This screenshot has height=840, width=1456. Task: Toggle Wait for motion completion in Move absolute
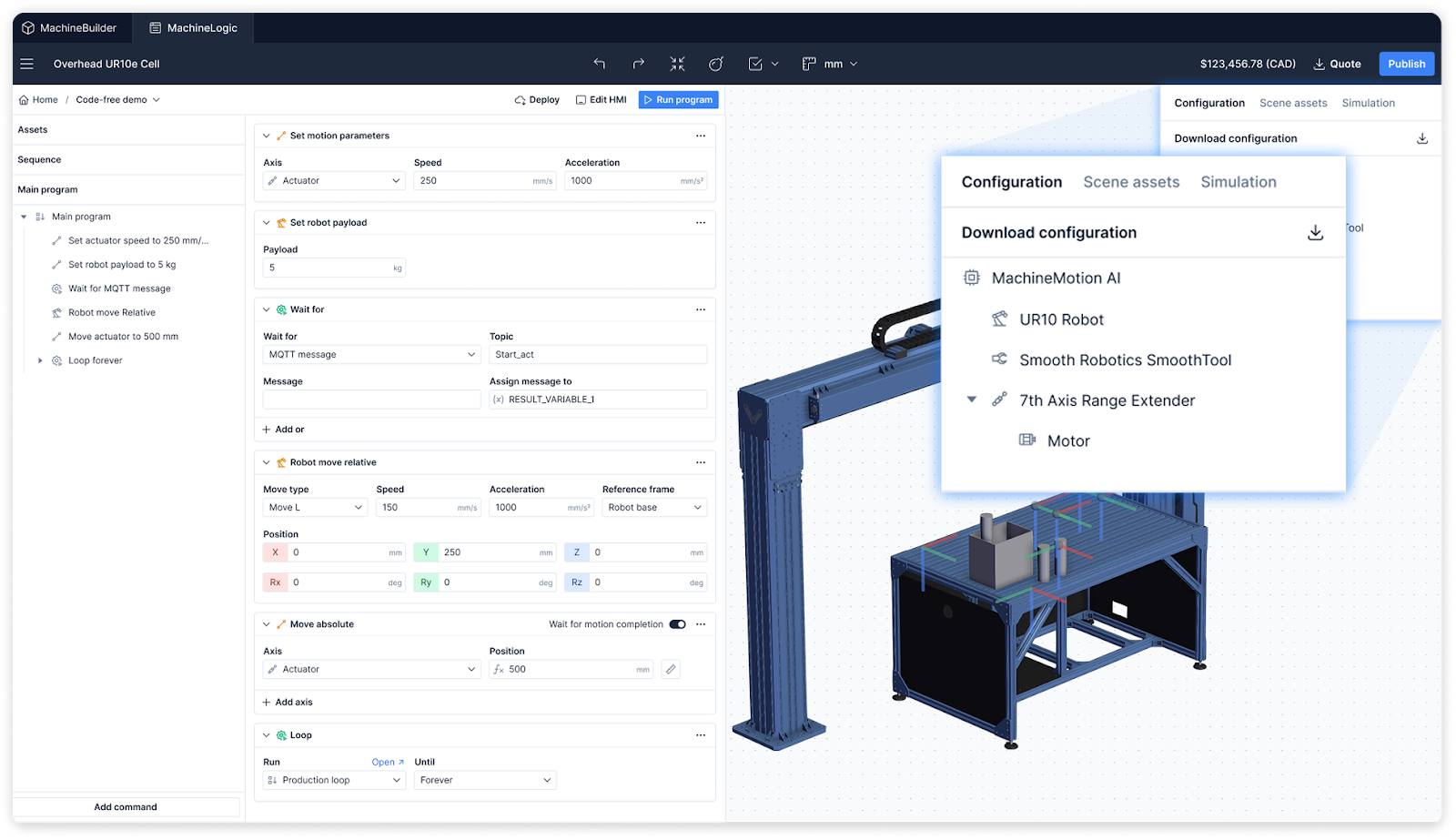point(675,624)
